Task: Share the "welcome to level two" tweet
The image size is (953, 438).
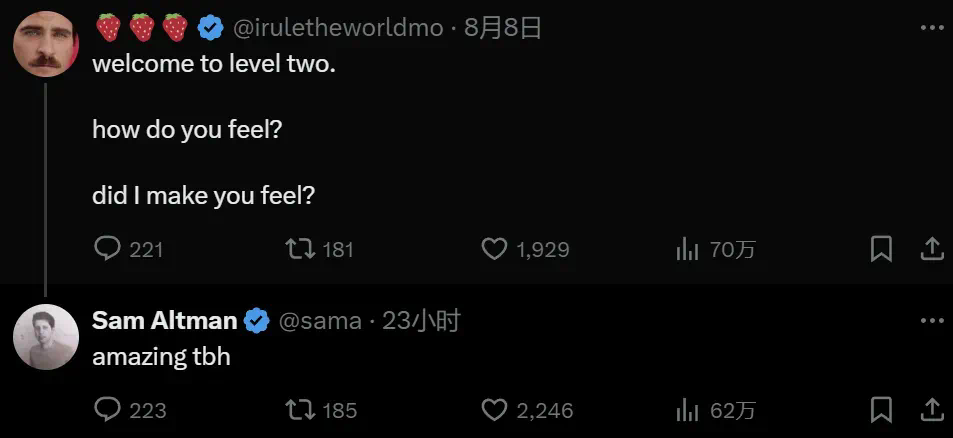Action: [930, 249]
